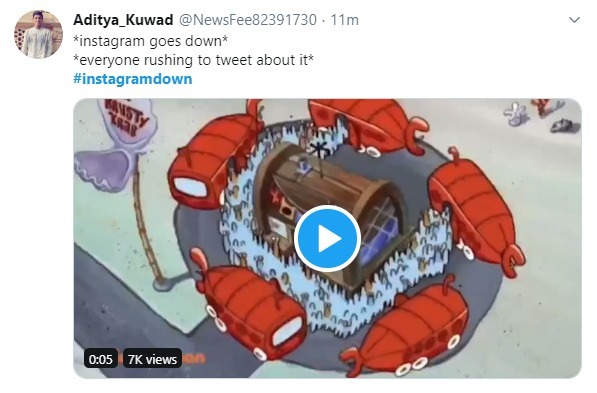Screen dimensions: 597x393
Task: Click the flag on the Krusty Krab roof
Action: 317,150
